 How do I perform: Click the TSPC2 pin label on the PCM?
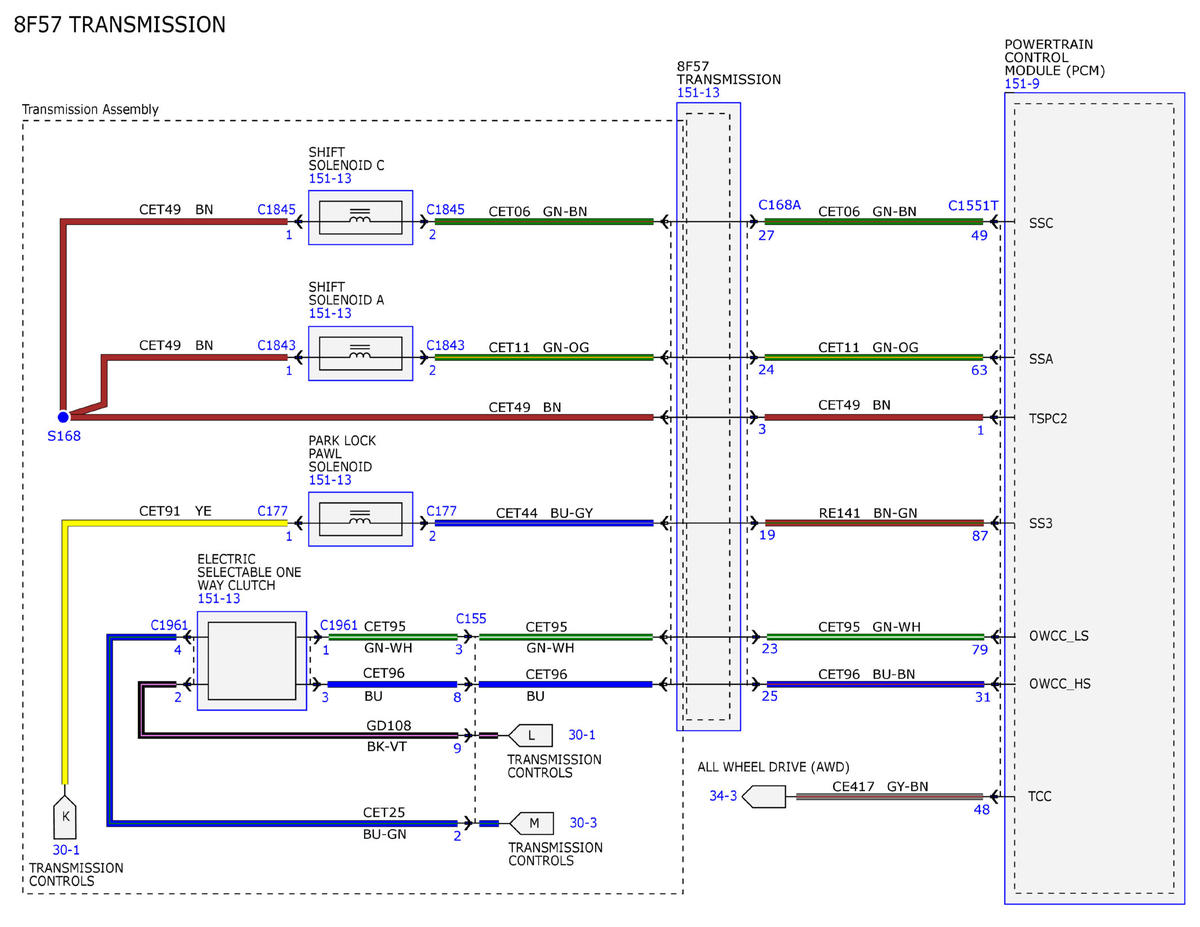click(1048, 418)
